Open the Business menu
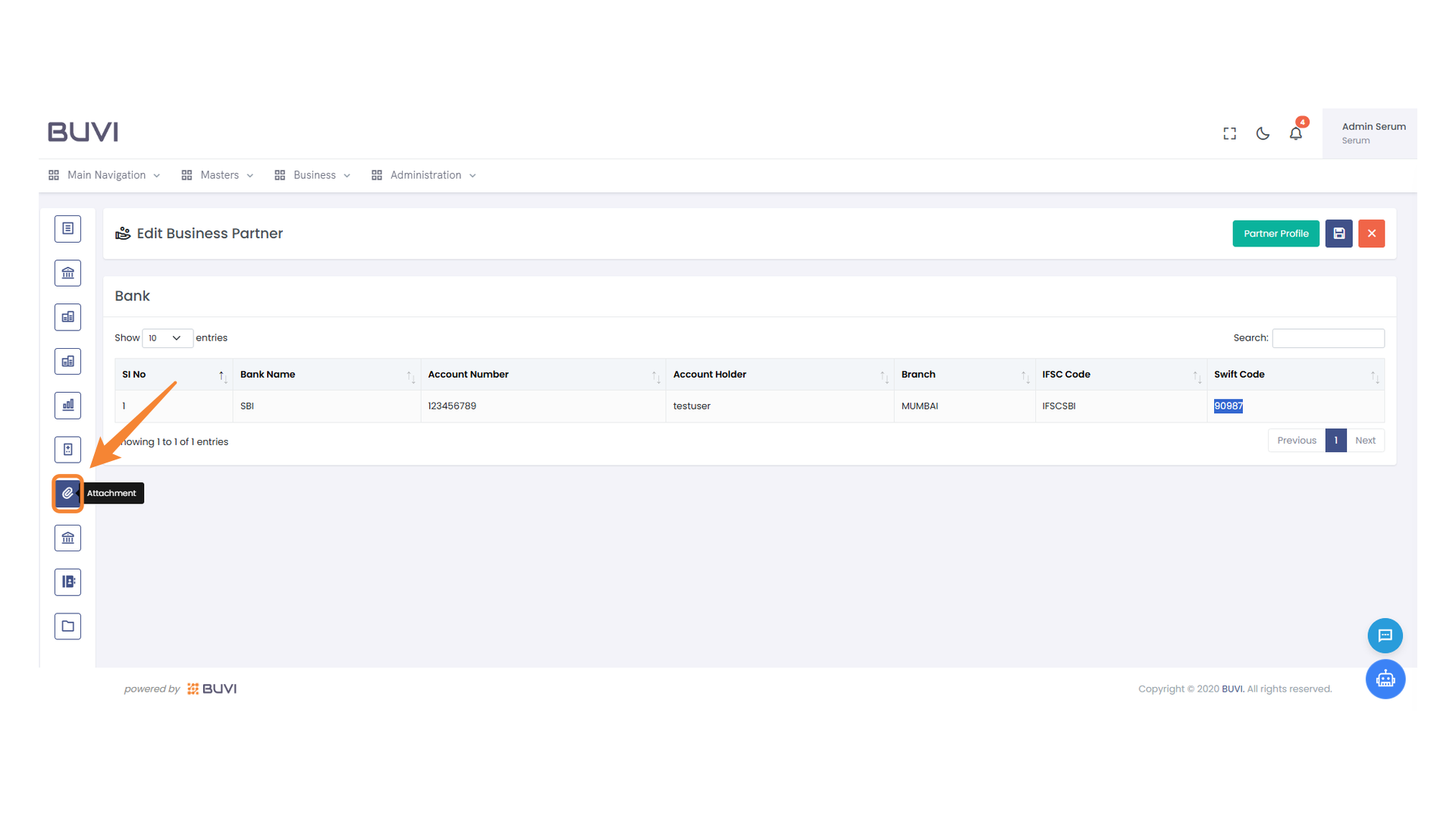 click(313, 175)
